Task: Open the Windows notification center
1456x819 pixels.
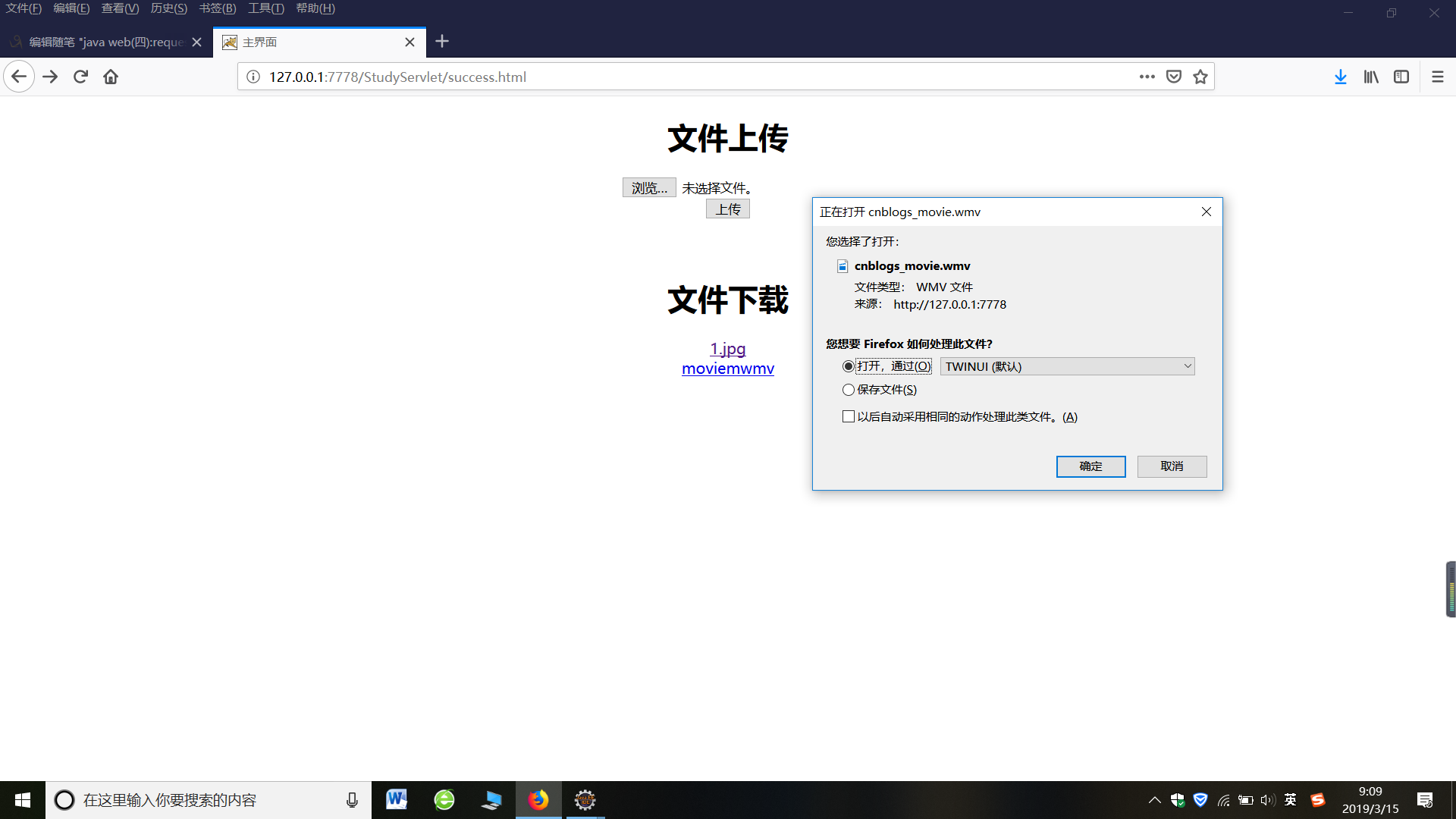Action: 1425,800
